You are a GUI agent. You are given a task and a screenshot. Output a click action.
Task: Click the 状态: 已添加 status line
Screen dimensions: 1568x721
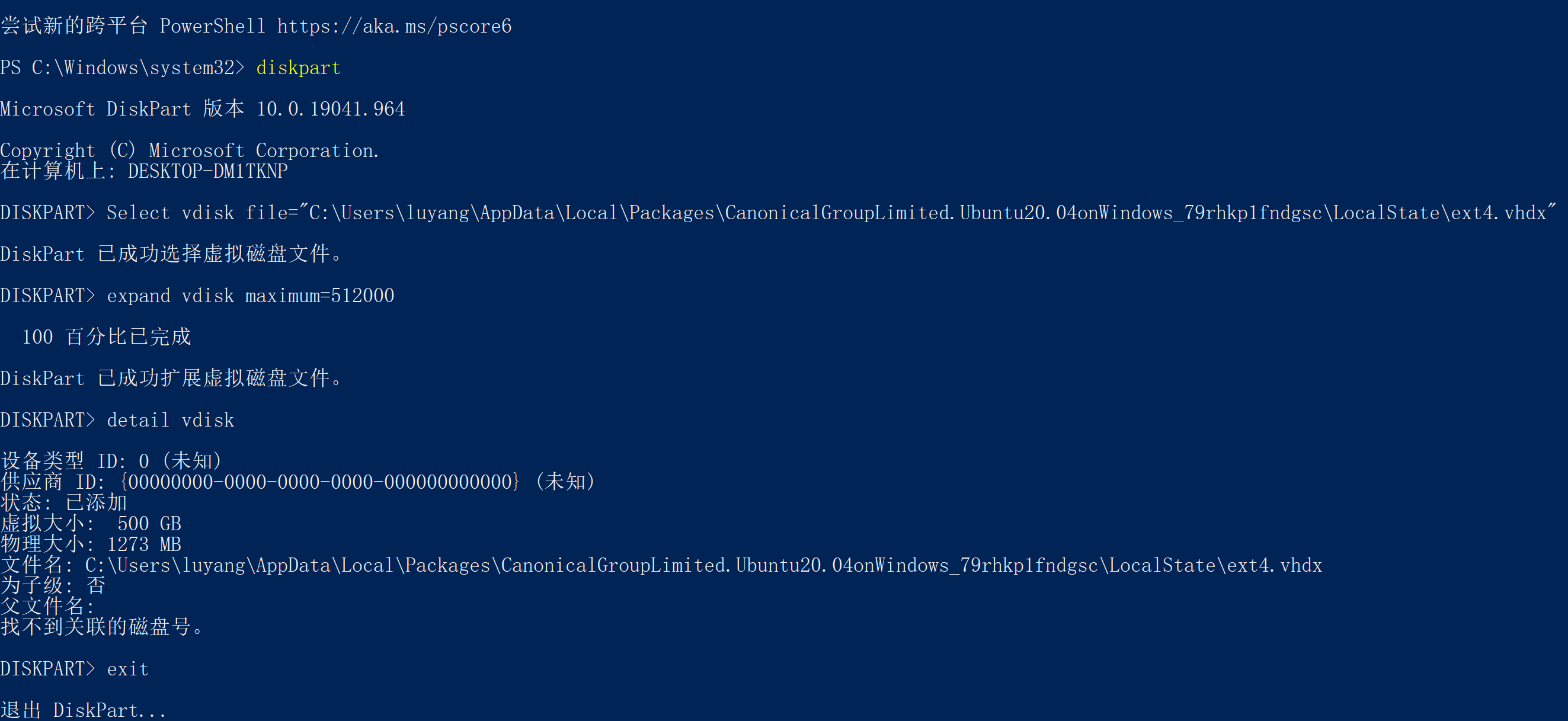[x=64, y=502]
